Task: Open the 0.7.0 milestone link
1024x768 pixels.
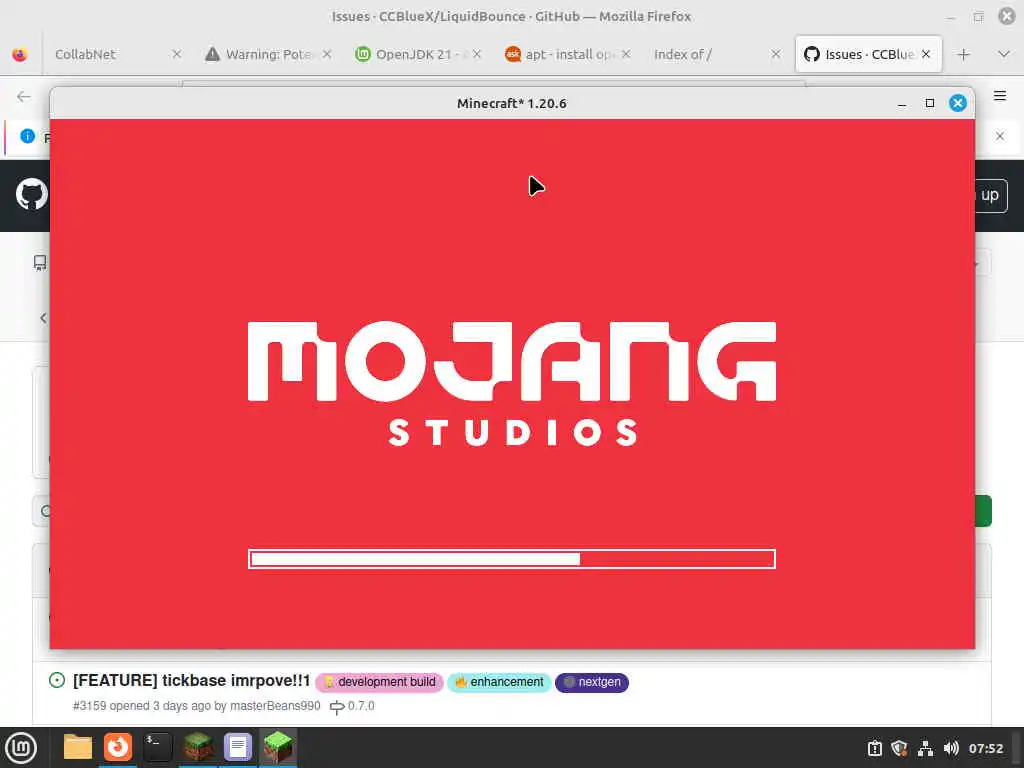Action: (x=353, y=706)
